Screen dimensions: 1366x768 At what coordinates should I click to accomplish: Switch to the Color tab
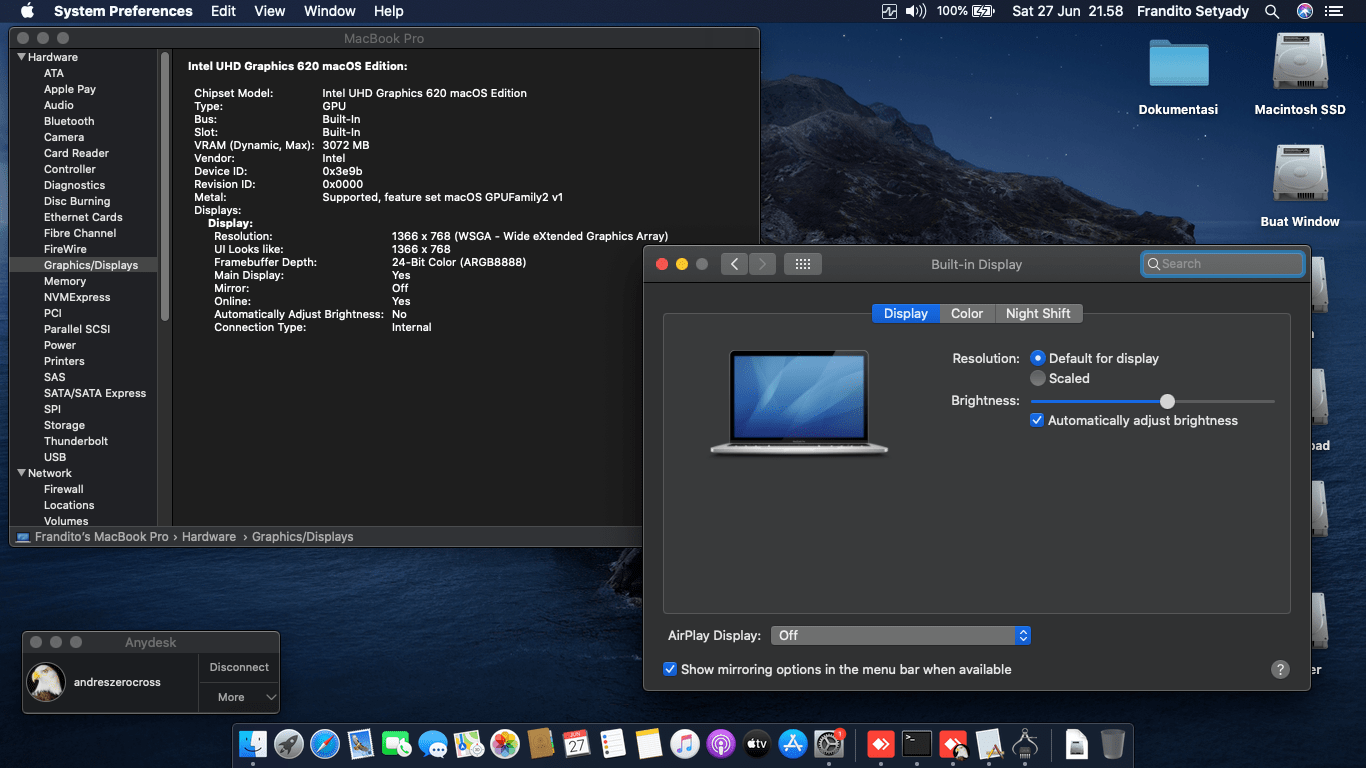point(967,313)
